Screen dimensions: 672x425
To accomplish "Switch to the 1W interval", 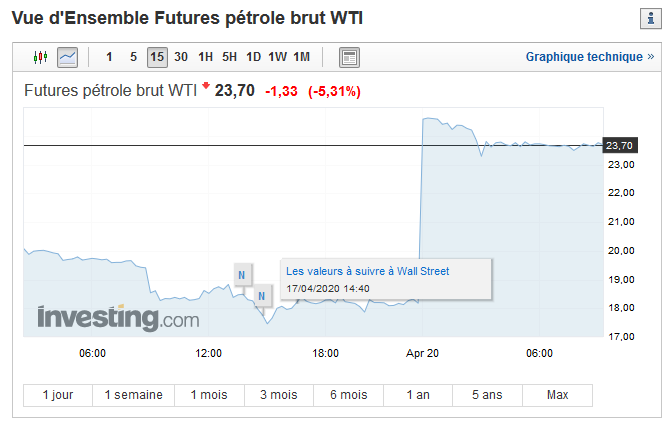I will 277,57.
